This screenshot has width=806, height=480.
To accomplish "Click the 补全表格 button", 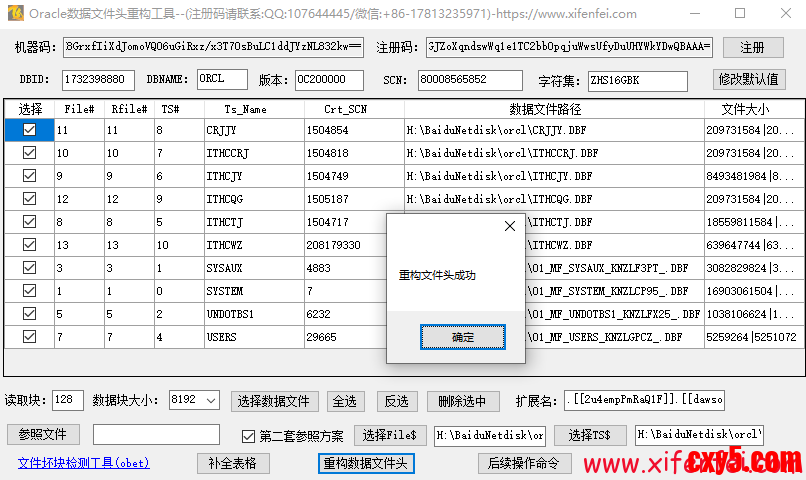I will (232, 464).
